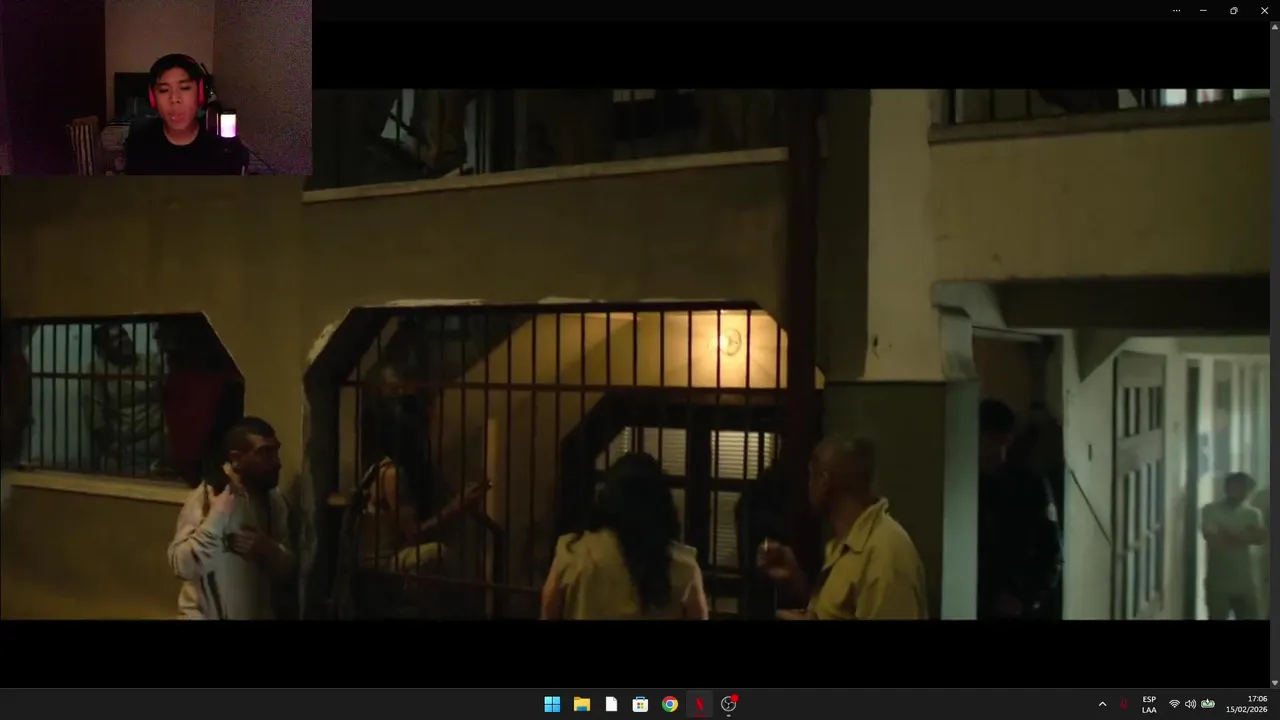
Task: Show hidden system tray icons
Action: pyautogui.click(x=1102, y=704)
